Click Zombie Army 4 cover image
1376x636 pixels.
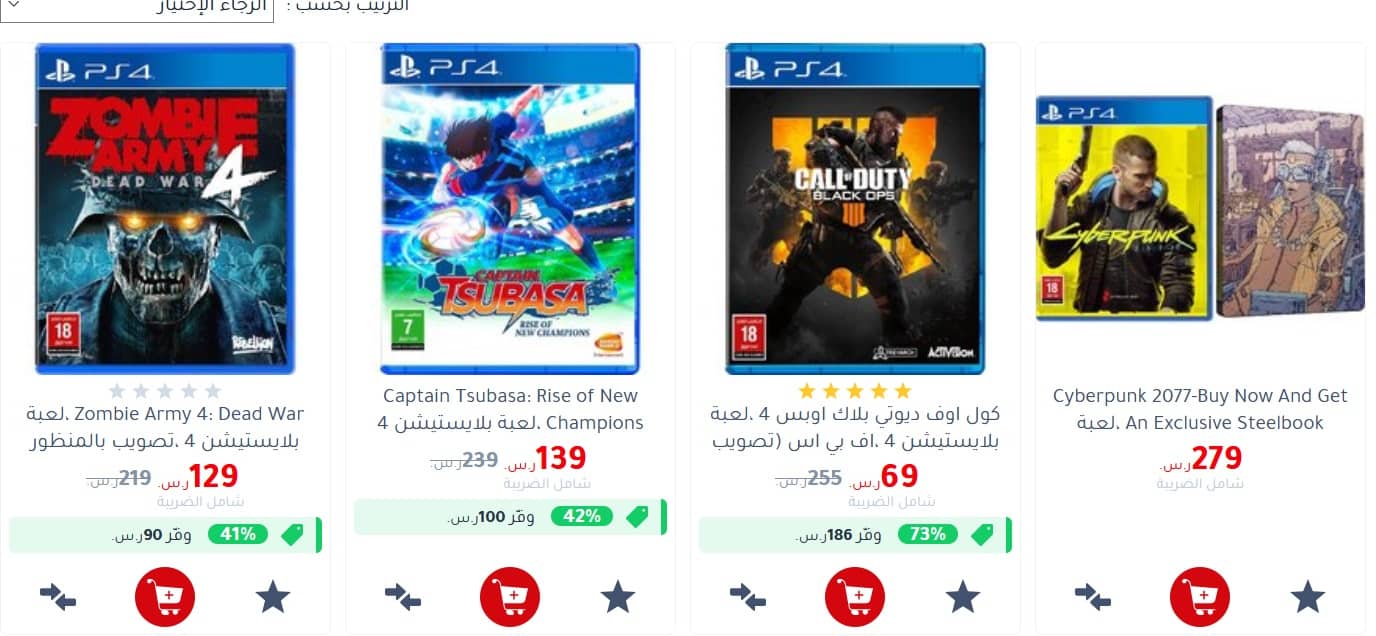point(165,208)
